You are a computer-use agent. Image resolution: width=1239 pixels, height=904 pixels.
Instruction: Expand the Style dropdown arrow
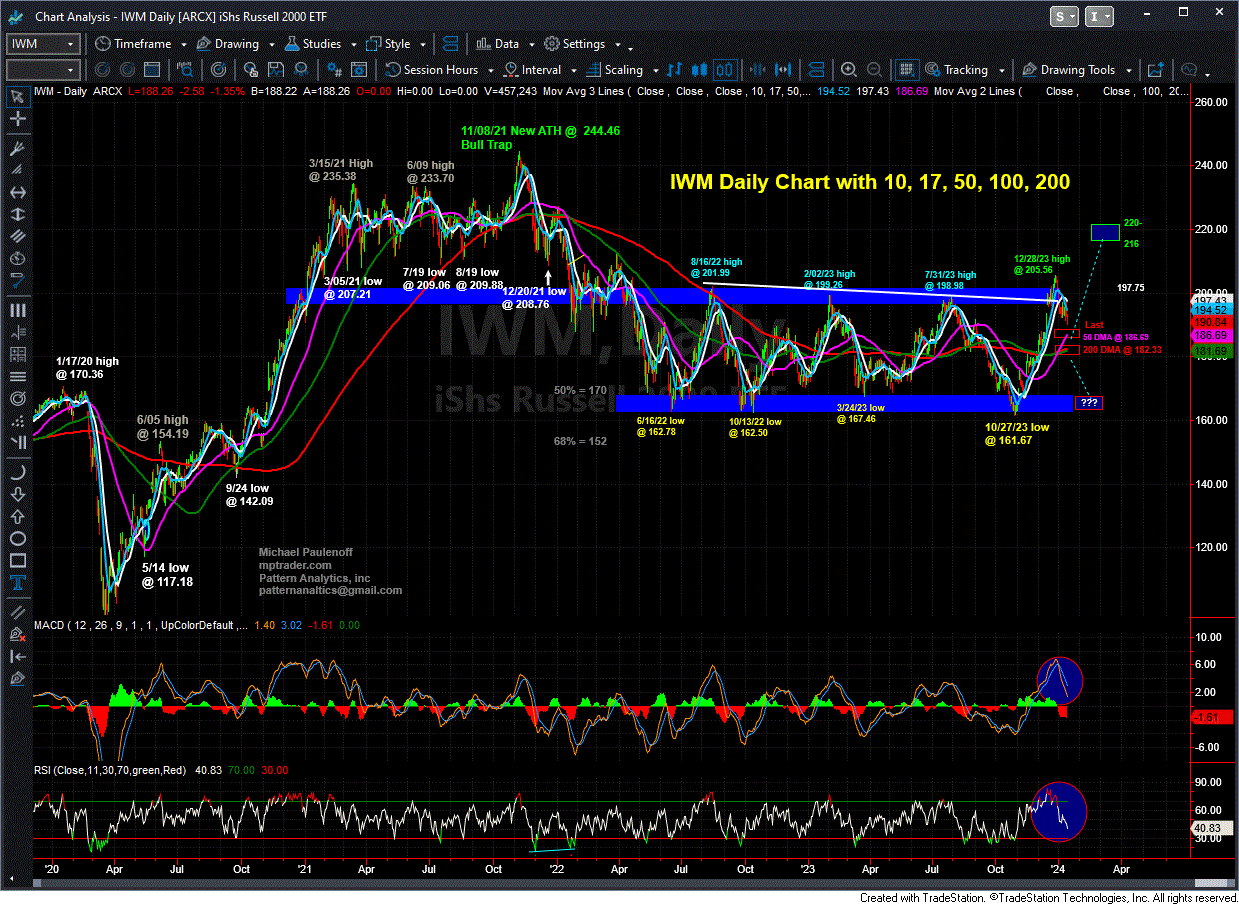[422, 45]
